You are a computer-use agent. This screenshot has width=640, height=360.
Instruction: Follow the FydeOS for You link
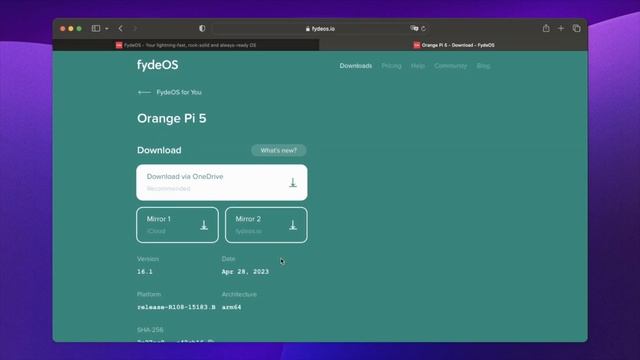(179, 92)
